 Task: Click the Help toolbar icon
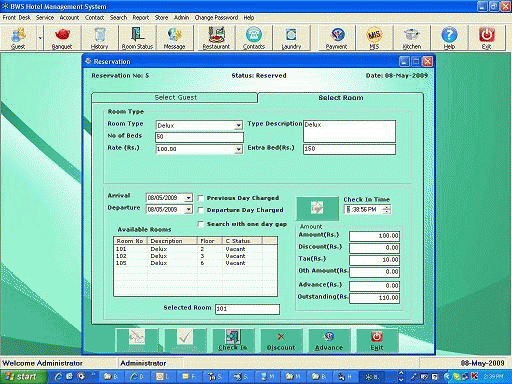click(449, 38)
